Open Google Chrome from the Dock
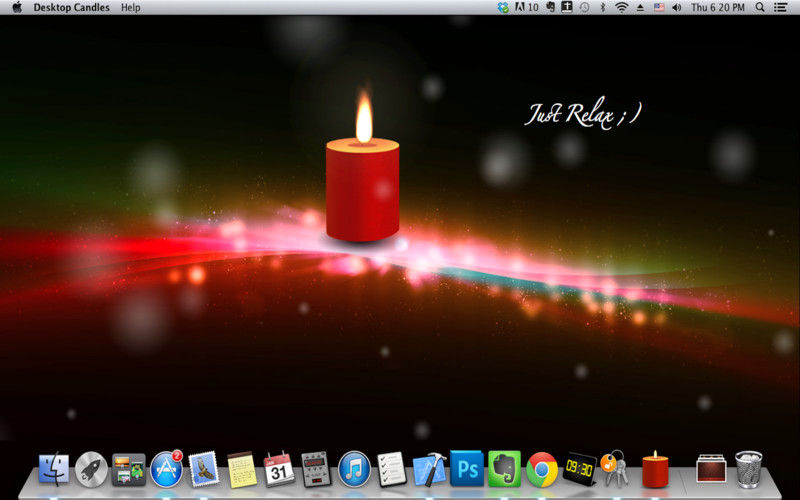Screen dimensions: 800x500 click(542, 469)
